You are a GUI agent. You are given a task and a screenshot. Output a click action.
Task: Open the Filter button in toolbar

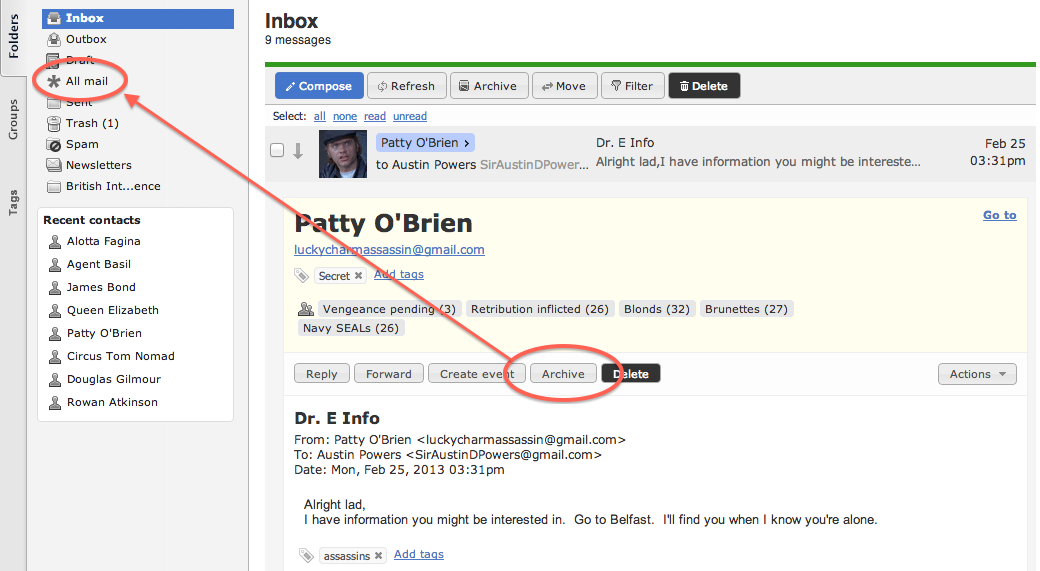tap(631, 86)
